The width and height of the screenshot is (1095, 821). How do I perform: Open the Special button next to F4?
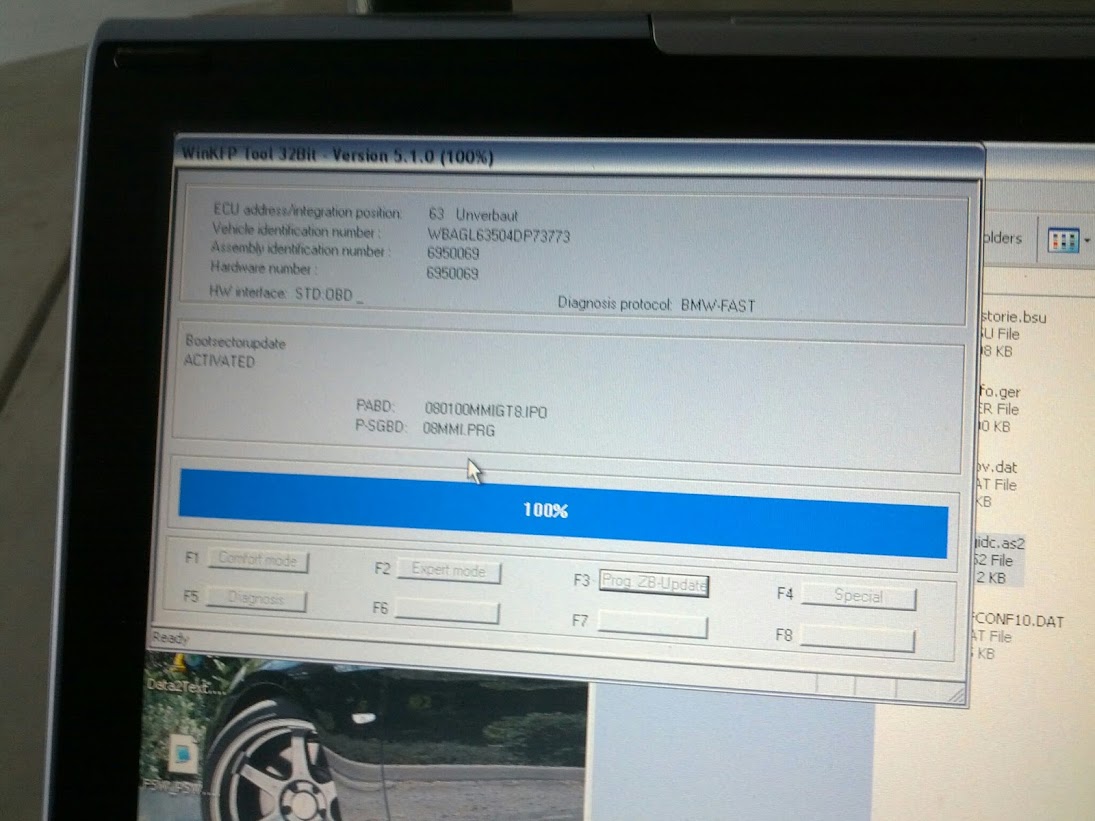(x=858, y=596)
